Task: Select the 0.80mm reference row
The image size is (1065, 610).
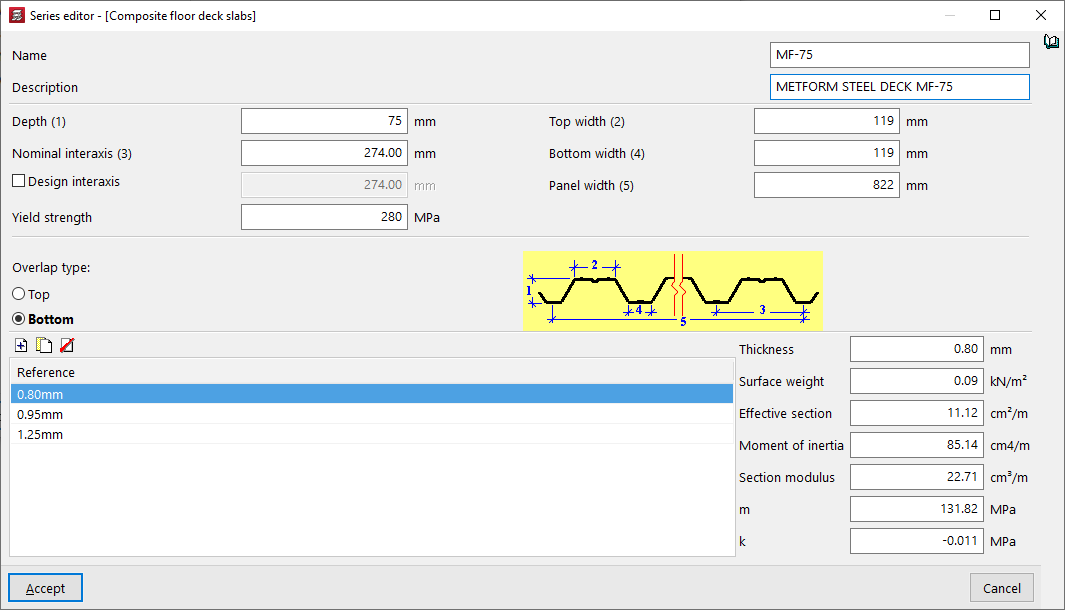Action: (x=371, y=394)
